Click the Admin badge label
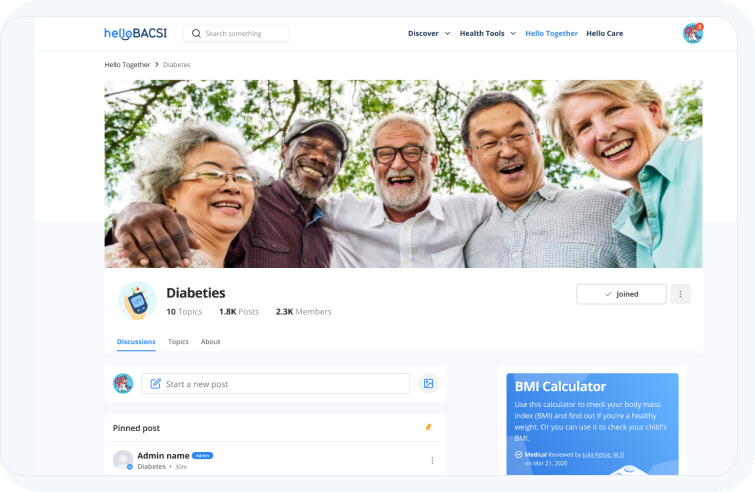 click(x=202, y=455)
